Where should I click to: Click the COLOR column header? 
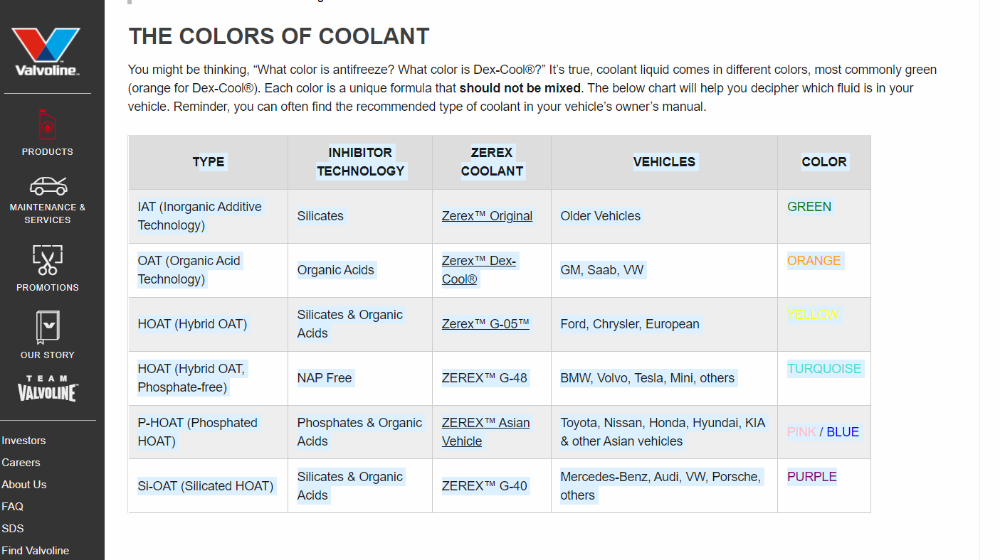[824, 162]
